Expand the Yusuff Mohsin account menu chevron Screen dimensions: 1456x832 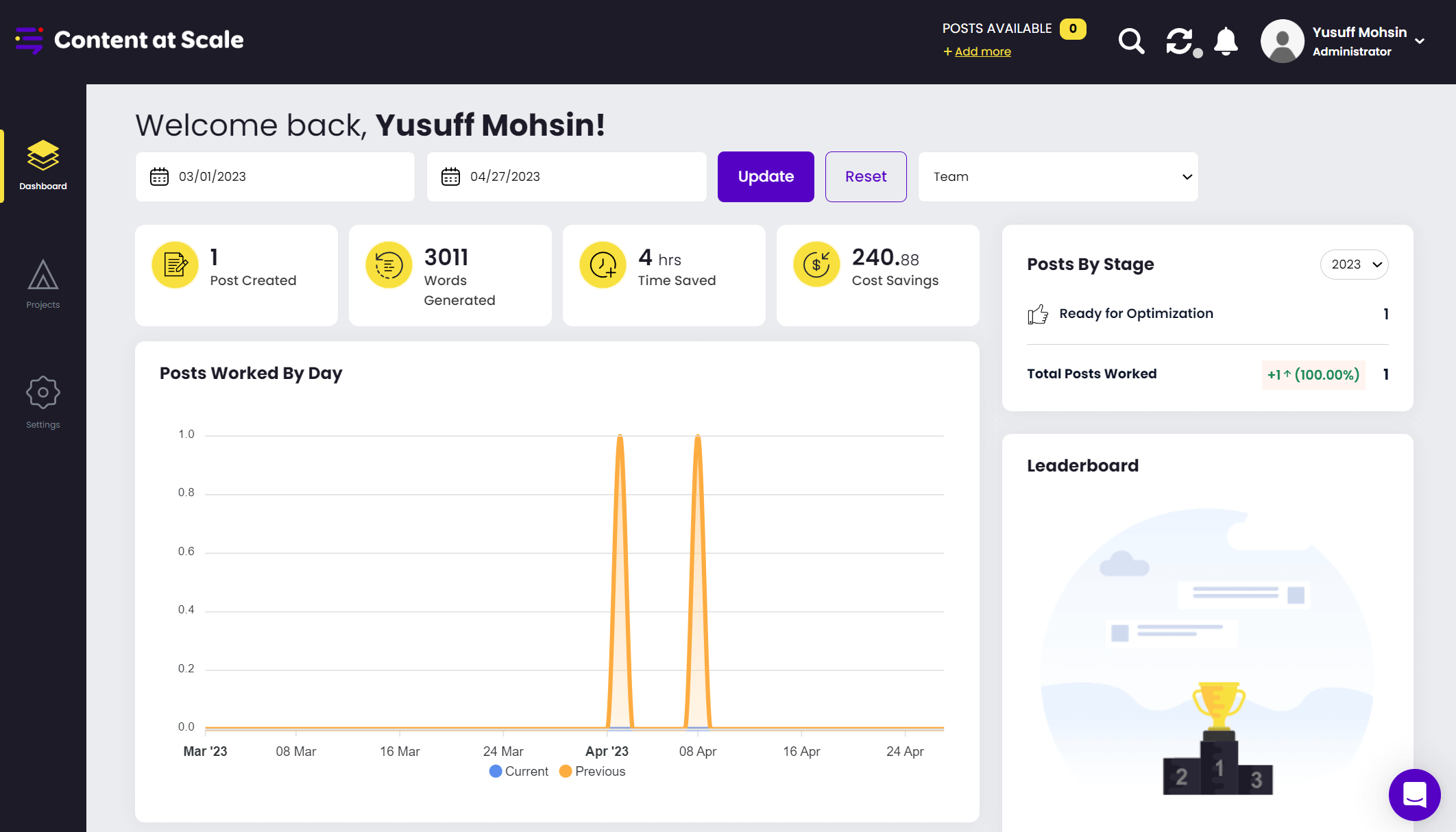1420,41
